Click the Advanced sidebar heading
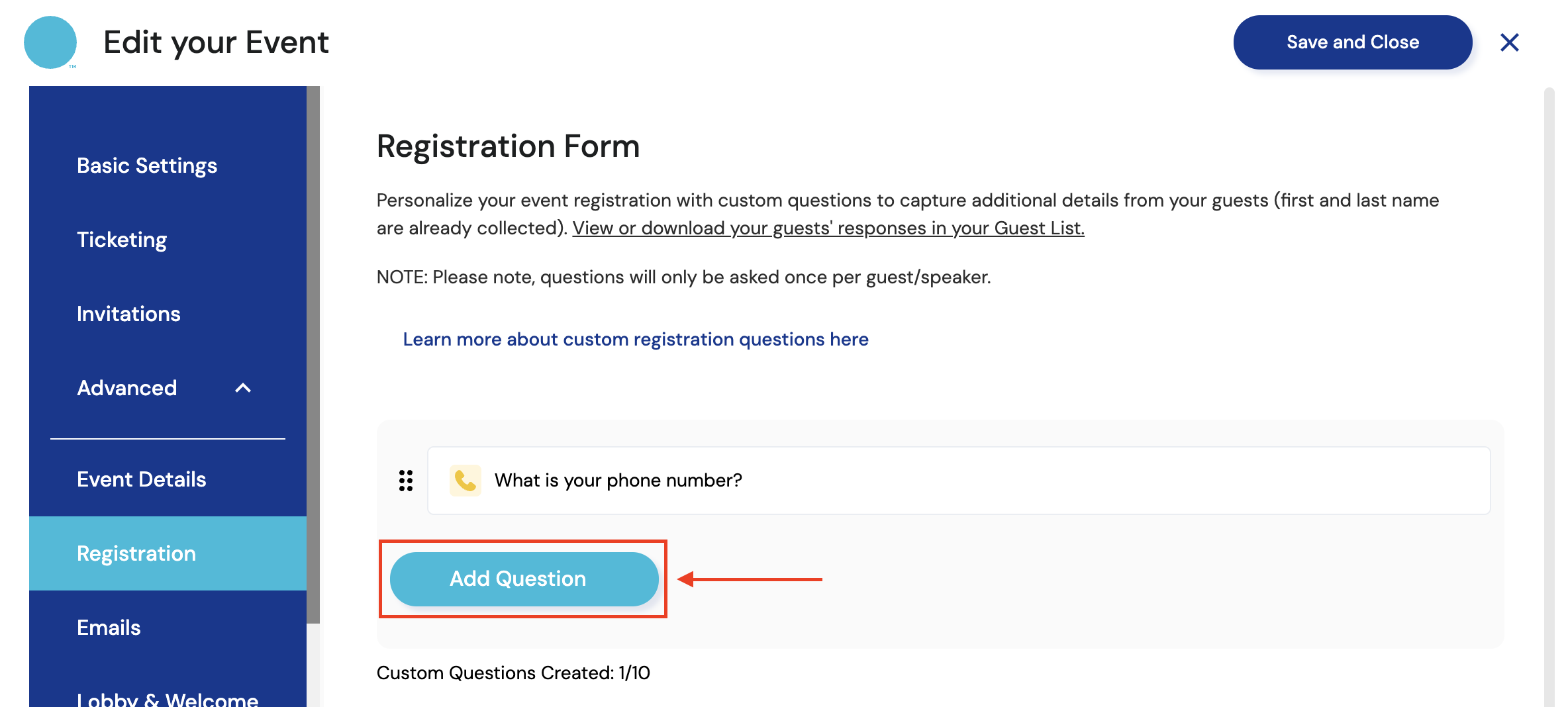The height and width of the screenshot is (707, 1568). click(x=127, y=388)
